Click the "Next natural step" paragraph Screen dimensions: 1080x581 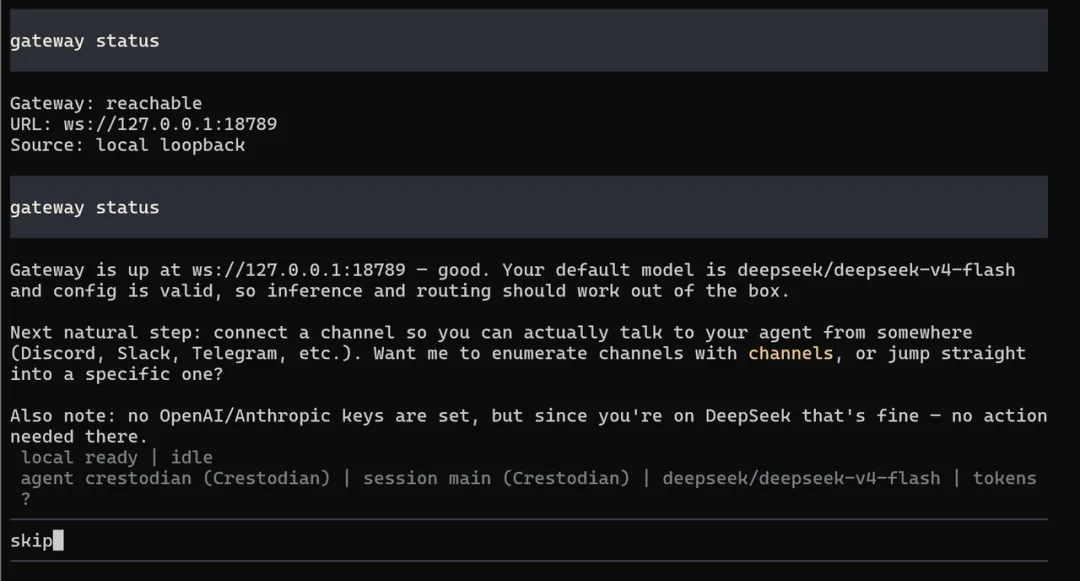pos(518,353)
